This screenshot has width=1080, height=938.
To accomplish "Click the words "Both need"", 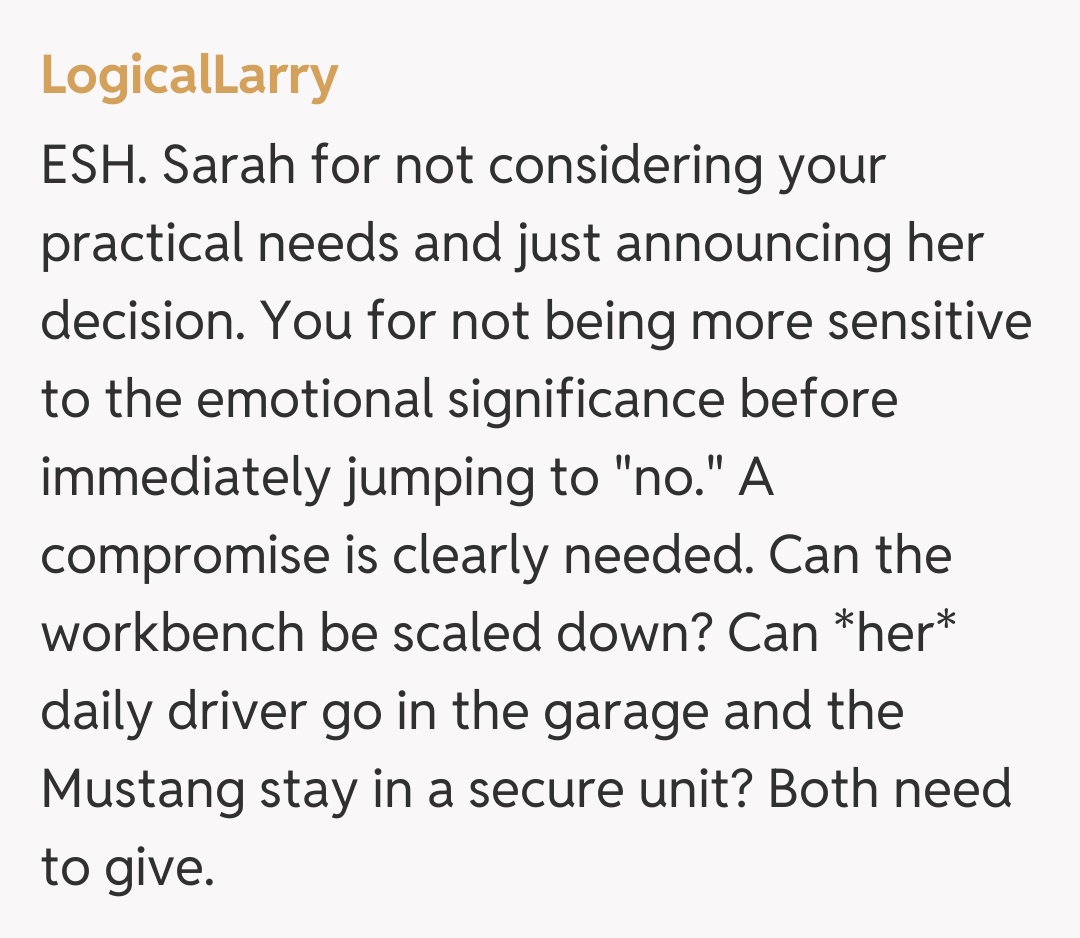I will coord(890,790).
